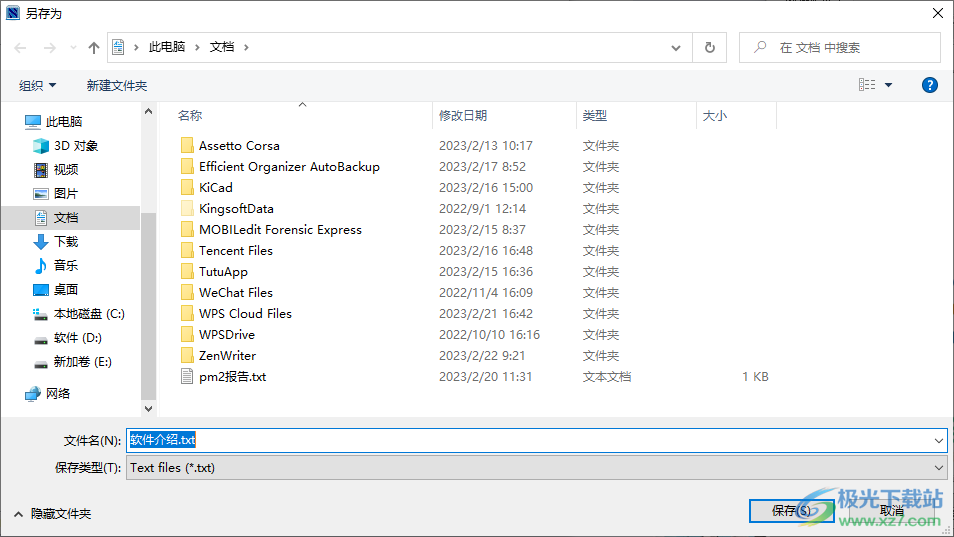Image resolution: width=954 pixels, height=537 pixels.
Task: Close the 另存为 dialog
Action: coord(938,13)
